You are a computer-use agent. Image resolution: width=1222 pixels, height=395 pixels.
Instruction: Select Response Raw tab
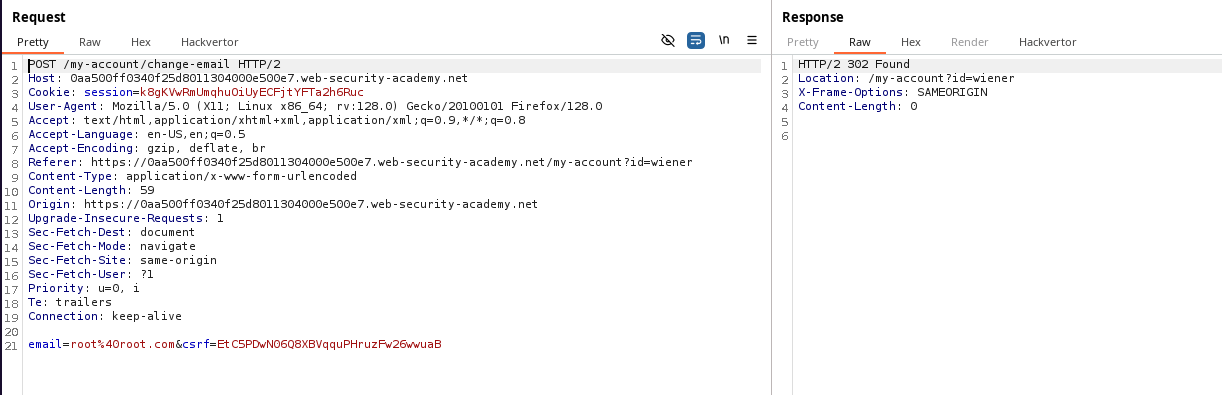coord(860,42)
